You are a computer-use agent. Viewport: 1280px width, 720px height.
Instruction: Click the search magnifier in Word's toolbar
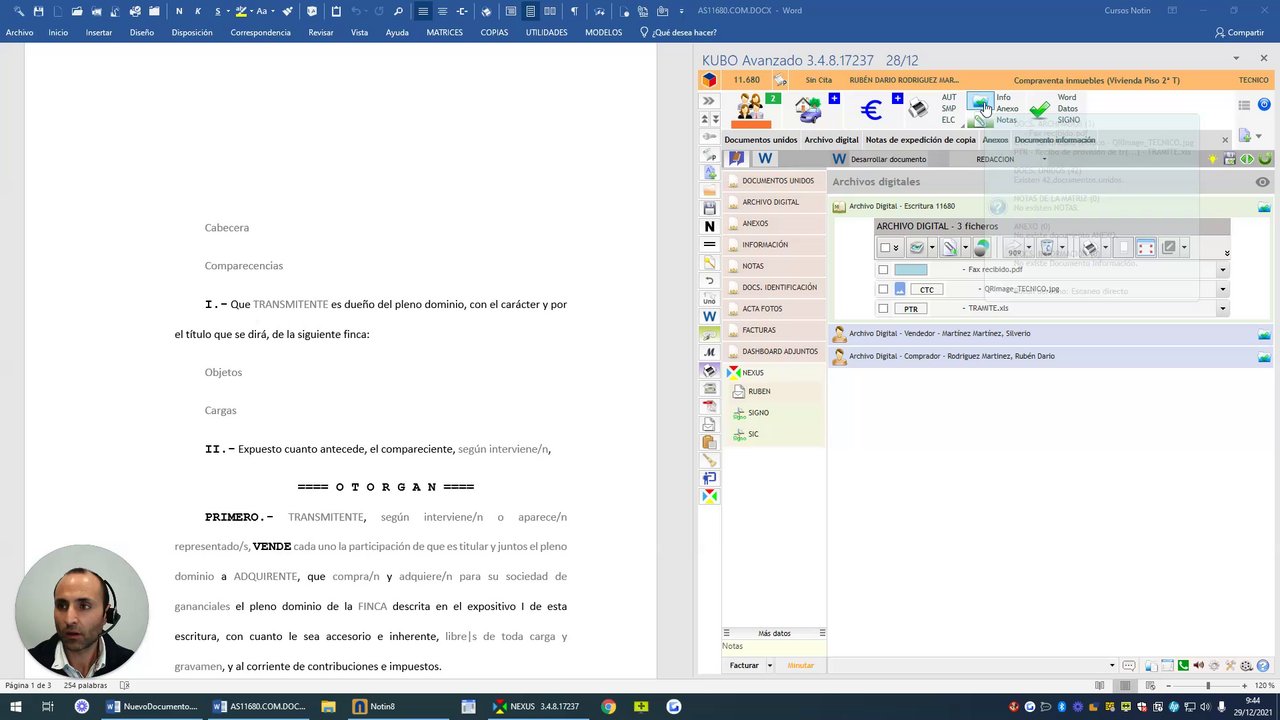(x=398, y=11)
